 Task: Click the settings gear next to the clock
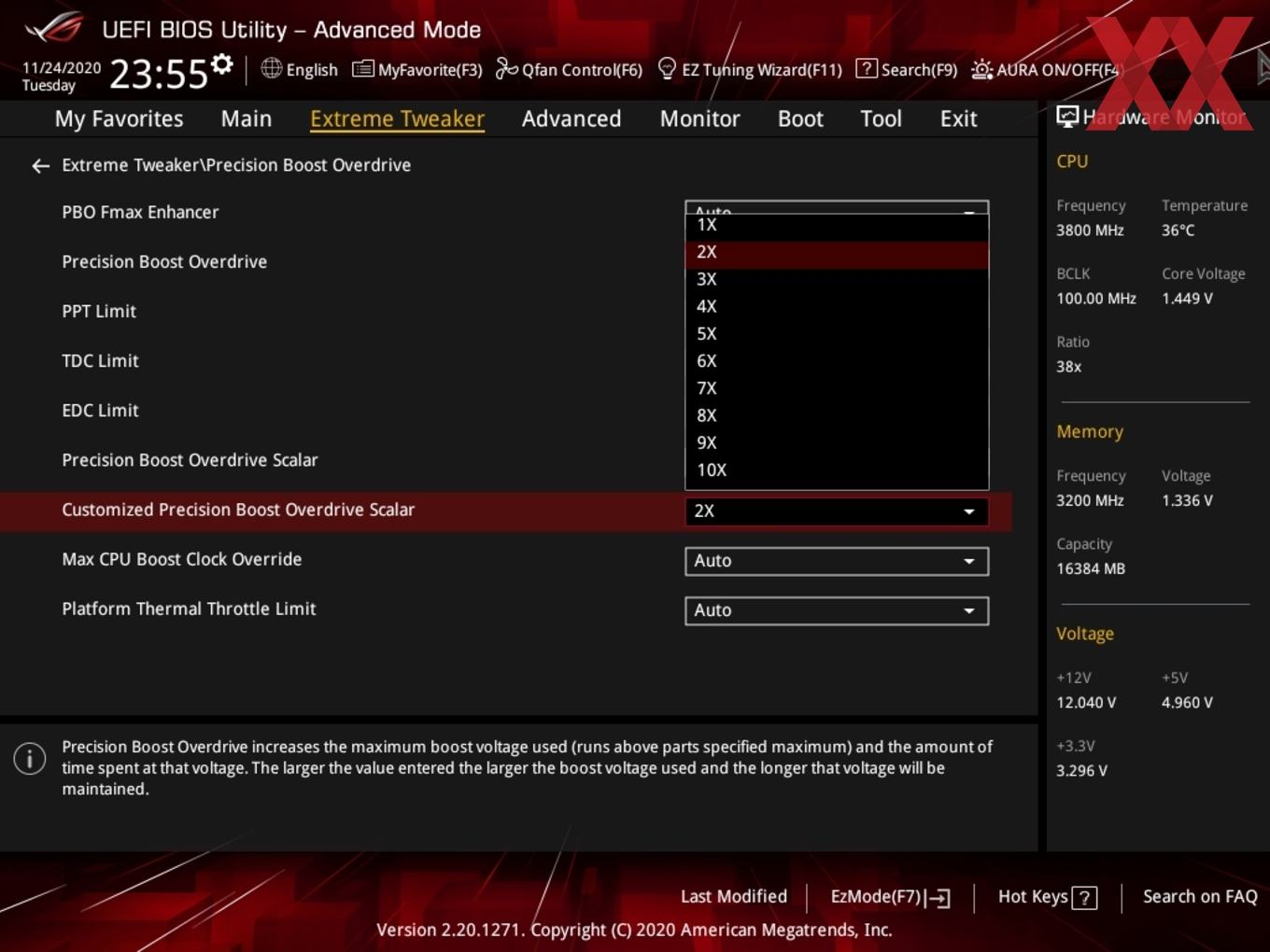[x=221, y=64]
